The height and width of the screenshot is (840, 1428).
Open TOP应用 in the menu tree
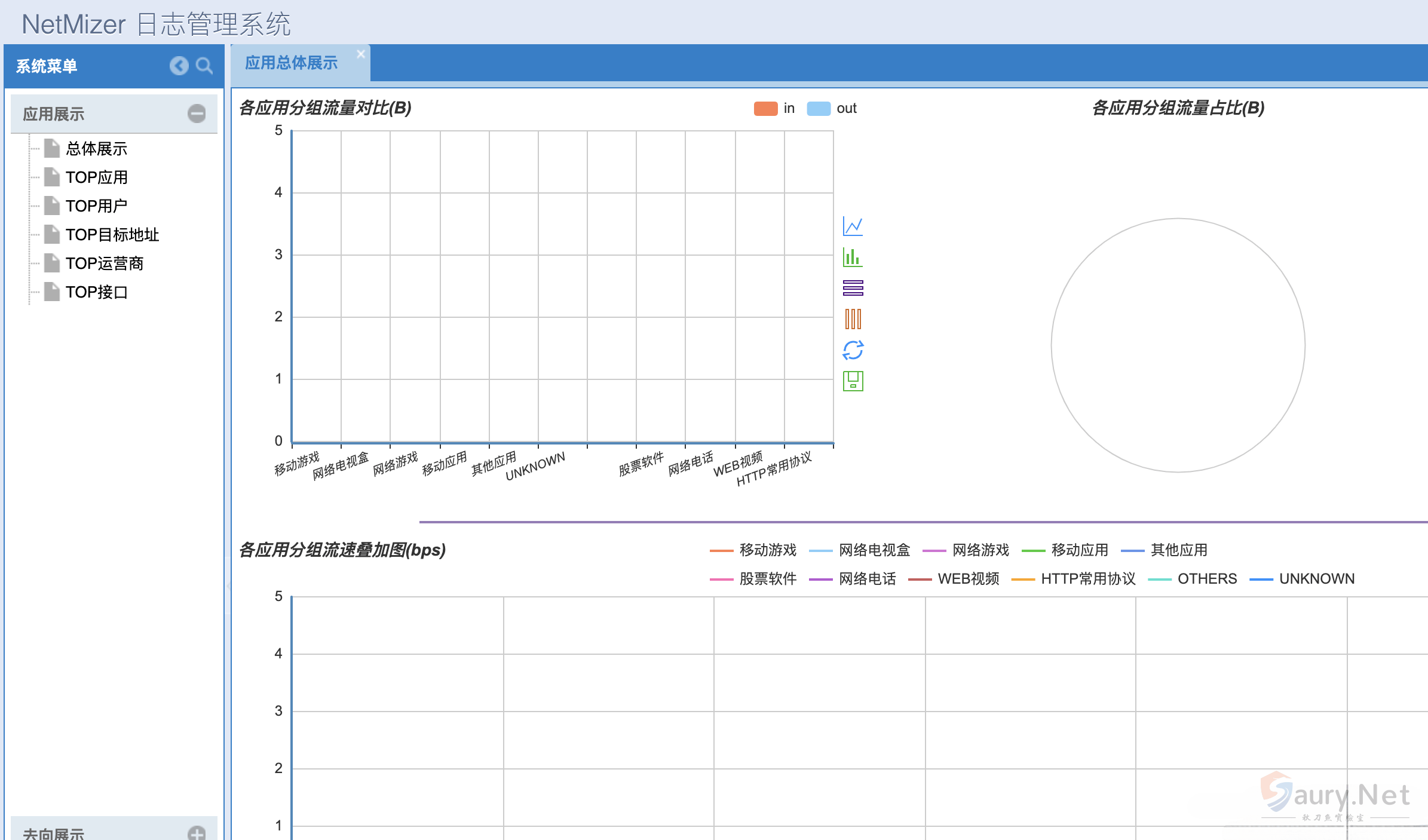(96, 177)
